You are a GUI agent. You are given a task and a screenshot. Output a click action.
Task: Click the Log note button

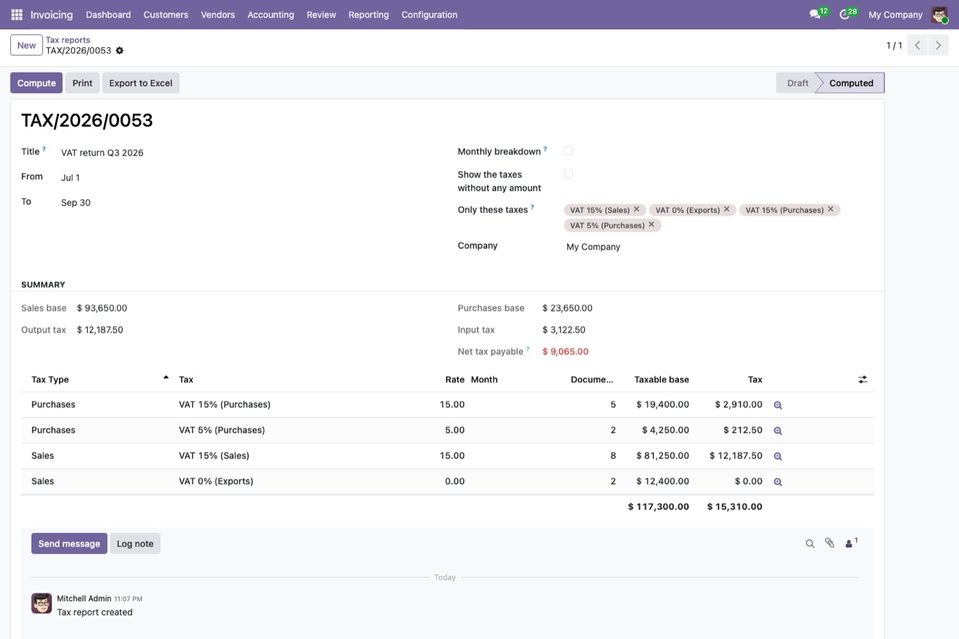tap(135, 544)
